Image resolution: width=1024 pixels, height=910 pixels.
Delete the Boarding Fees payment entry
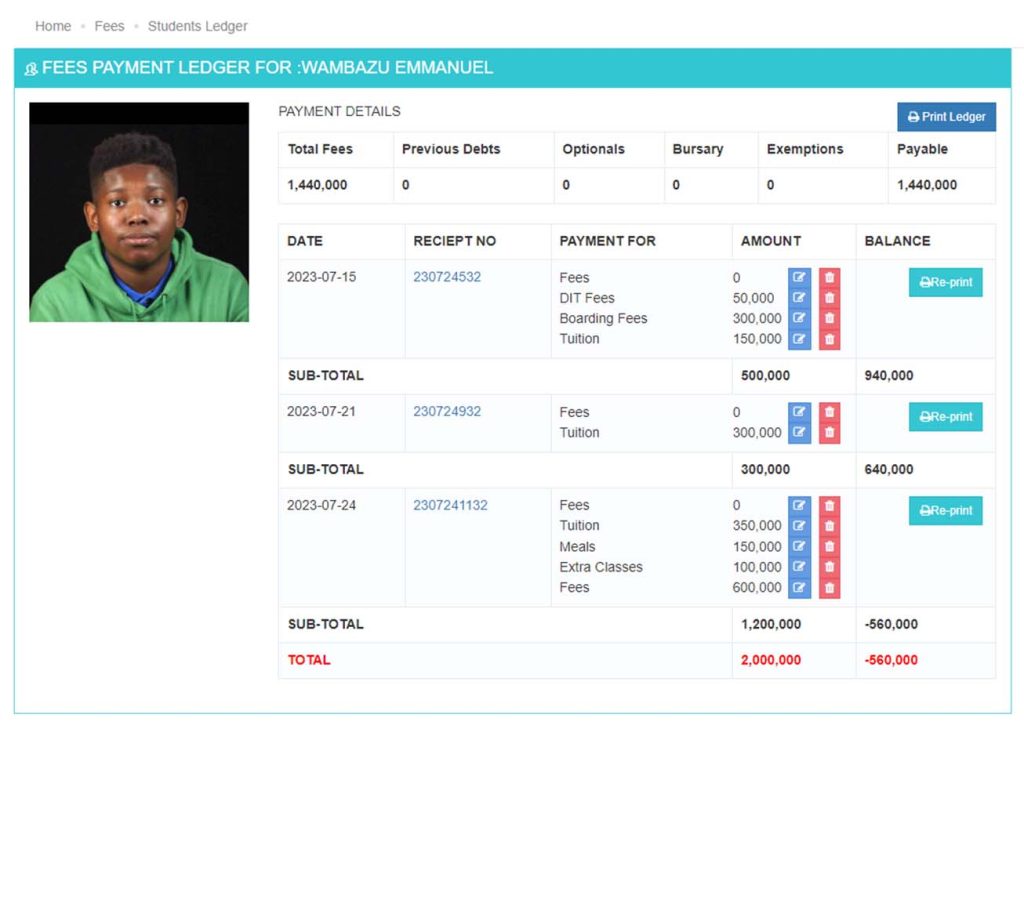[x=830, y=318]
